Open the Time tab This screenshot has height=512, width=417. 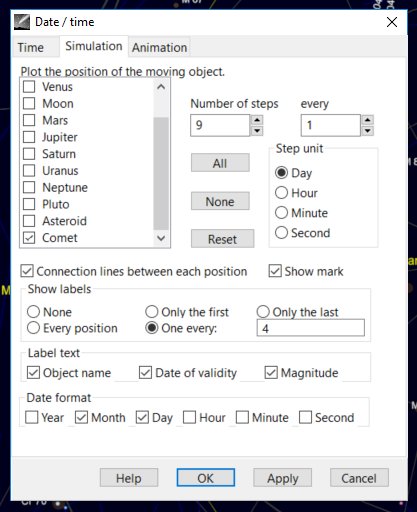tap(31, 47)
